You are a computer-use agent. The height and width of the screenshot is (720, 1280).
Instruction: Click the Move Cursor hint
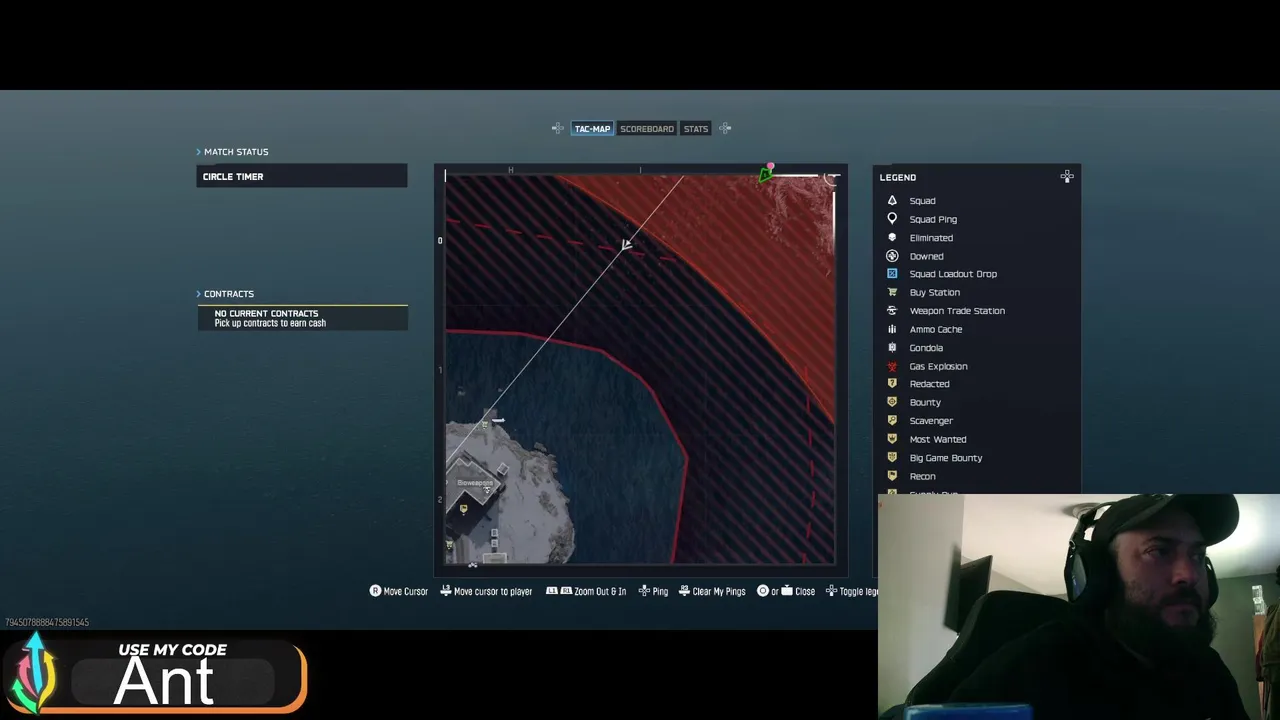[x=399, y=591]
